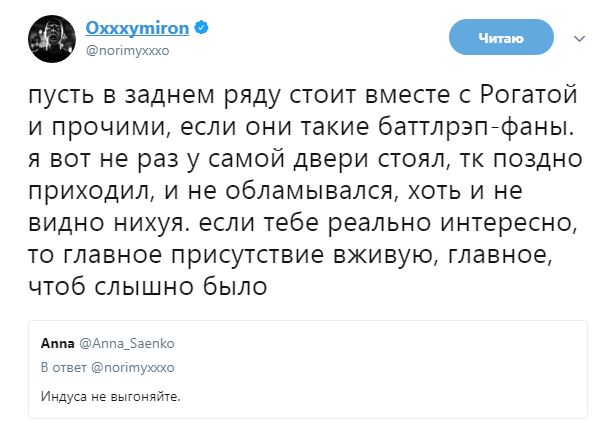The image size is (614, 427).
Task: Expand the tweet options chevron menu
Action: 579,38
